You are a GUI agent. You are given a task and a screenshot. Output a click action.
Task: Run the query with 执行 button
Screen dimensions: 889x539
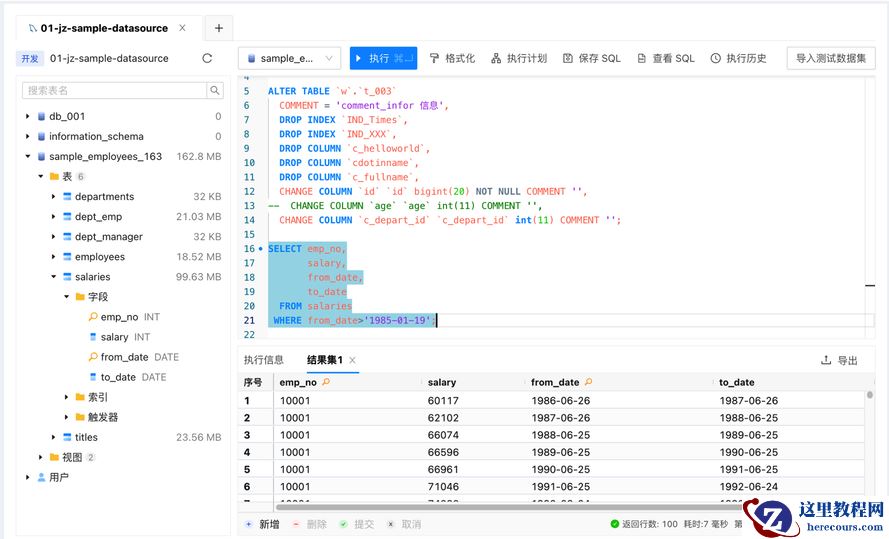pyautogui.click(x=383, y=58)
